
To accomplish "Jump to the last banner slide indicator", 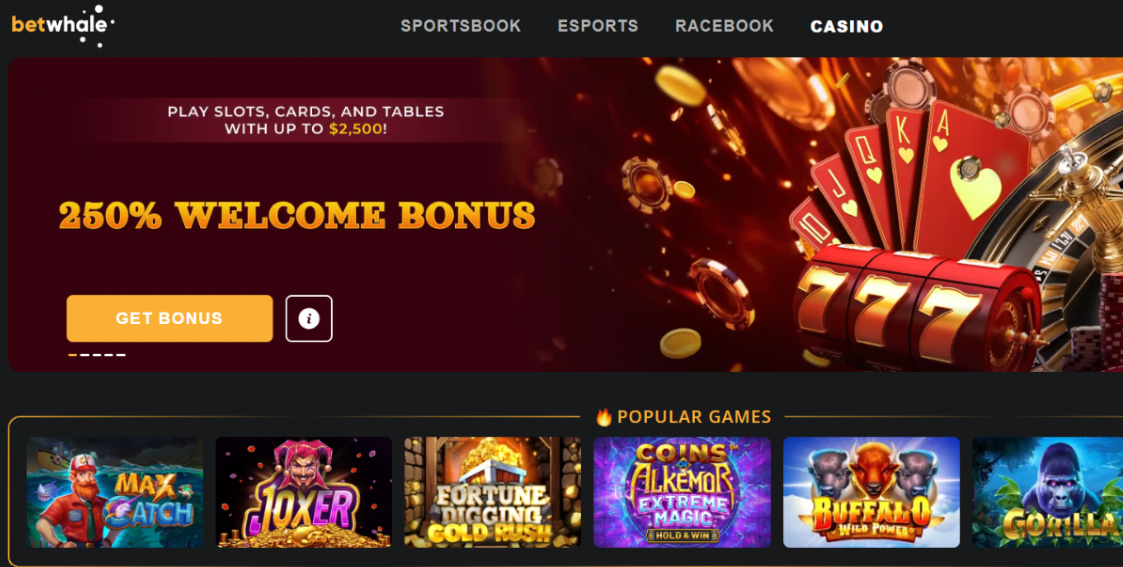I will (x=121, y=355).
